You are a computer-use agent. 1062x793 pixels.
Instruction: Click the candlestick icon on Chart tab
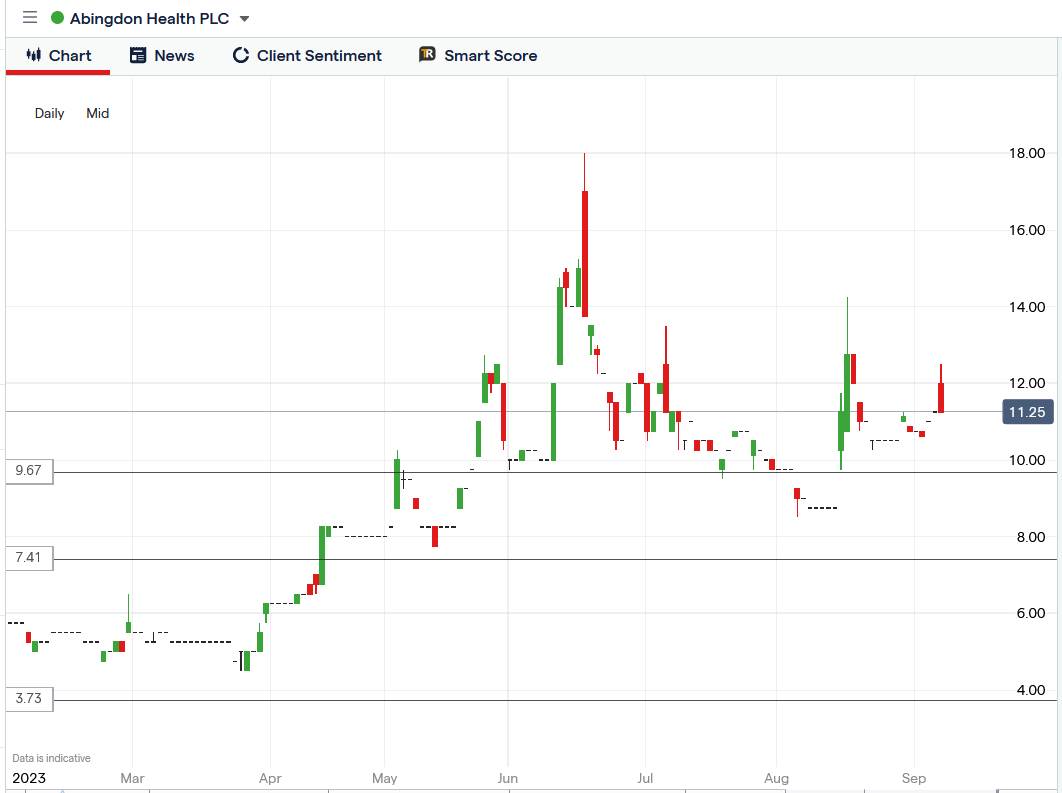34,55
